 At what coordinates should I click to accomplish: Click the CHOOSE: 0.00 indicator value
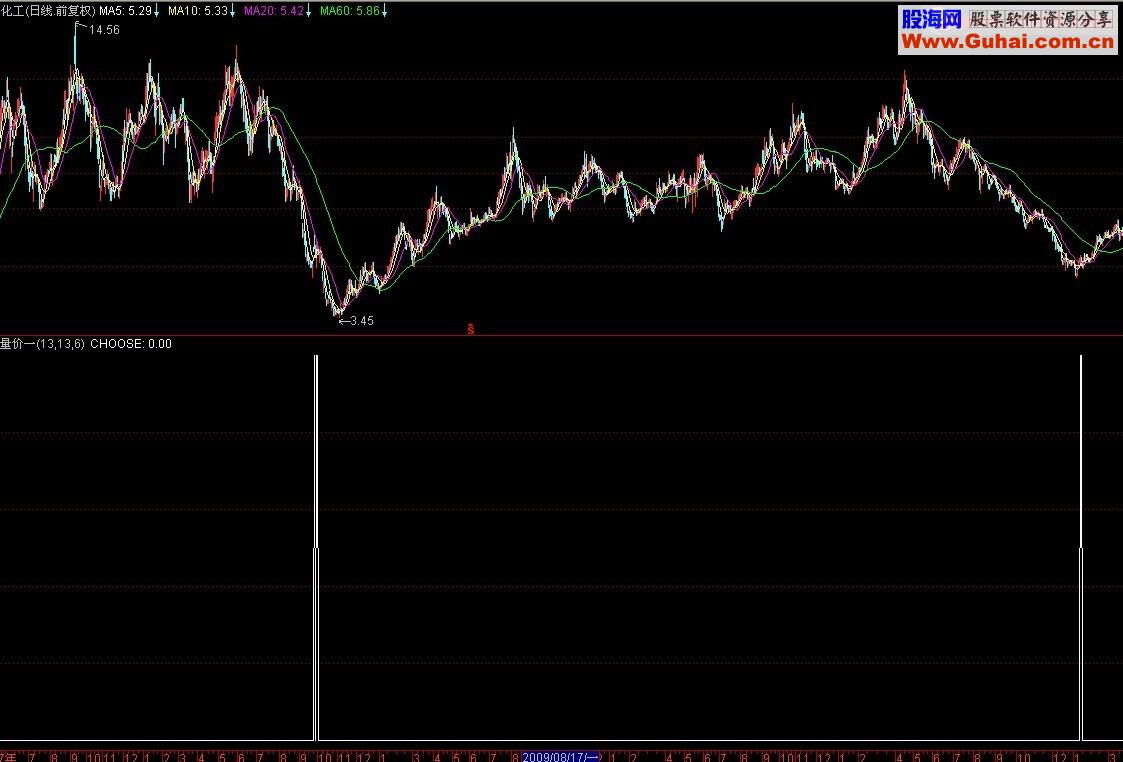click(131, 344)
